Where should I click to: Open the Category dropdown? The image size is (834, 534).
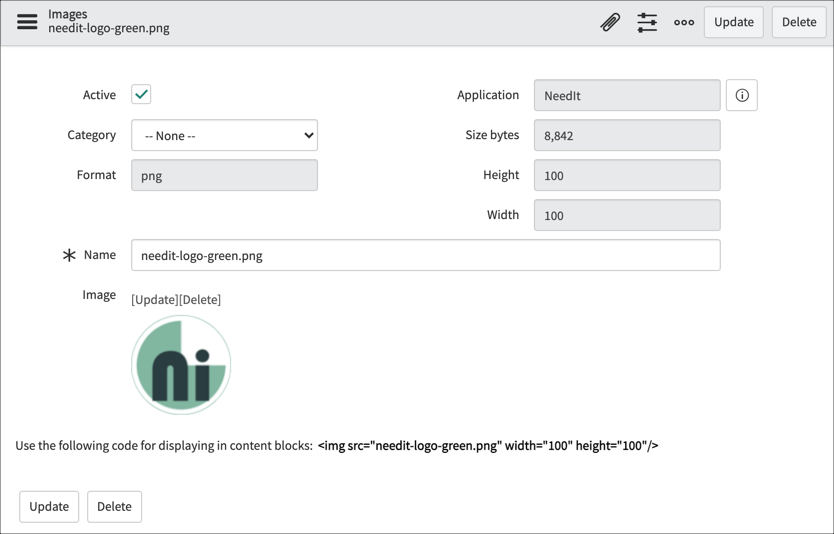(224, 135)
